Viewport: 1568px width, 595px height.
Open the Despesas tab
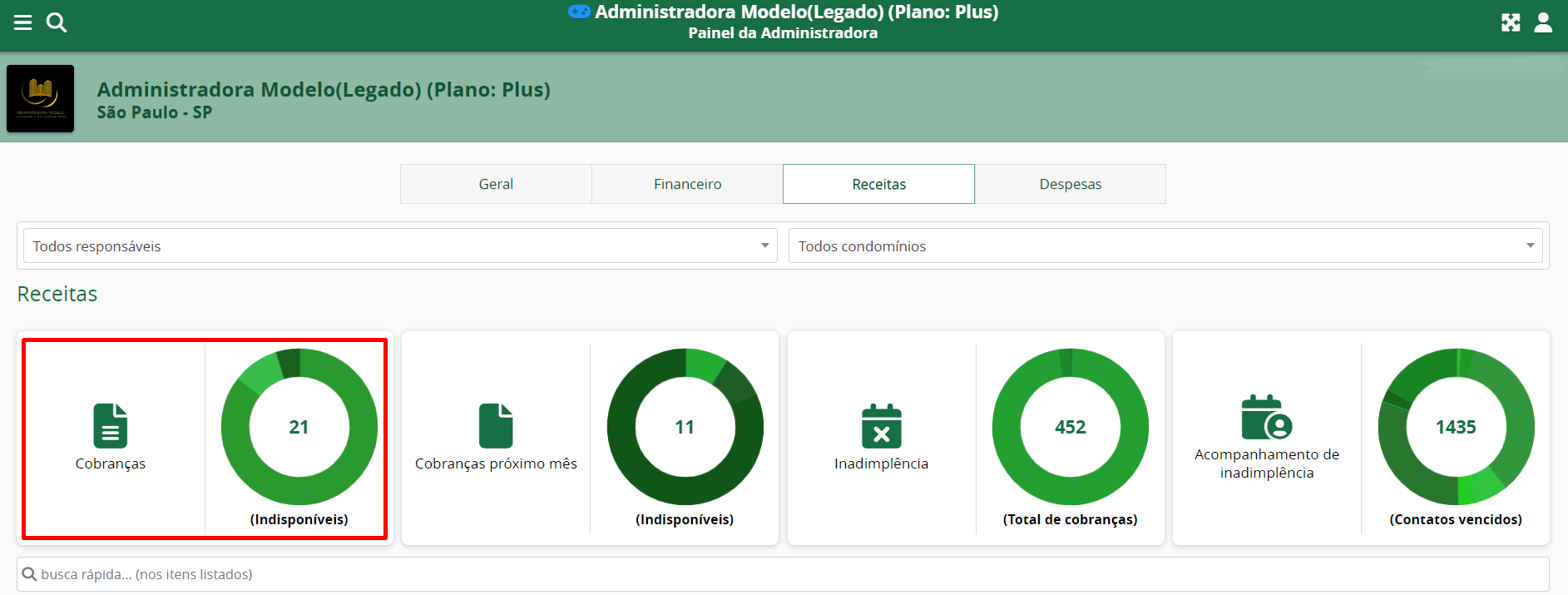(1070, 184)
